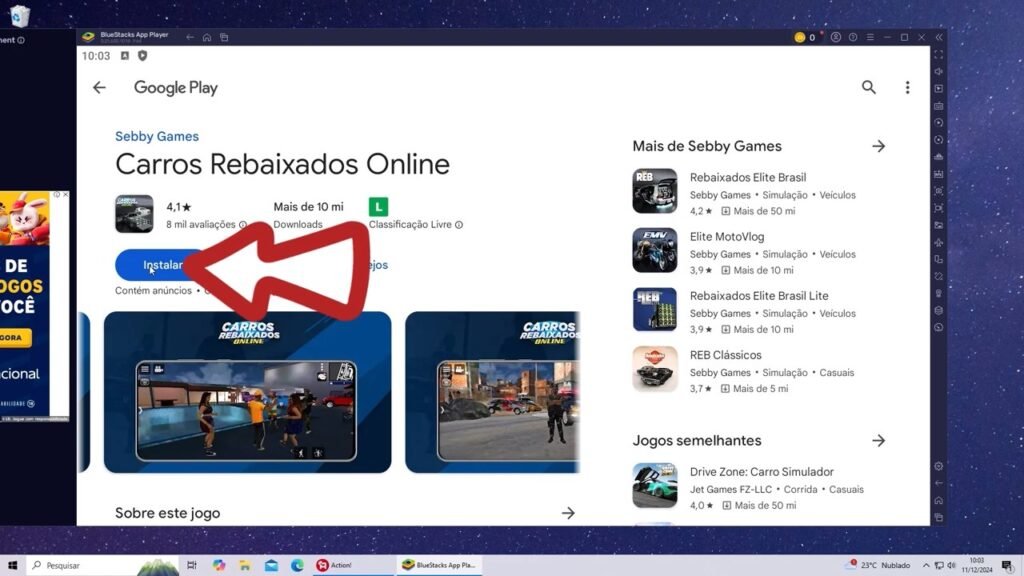1024x576 pixels.
Task: Open Google Play search
Action: pyautogui.click(x=869, y=88)
